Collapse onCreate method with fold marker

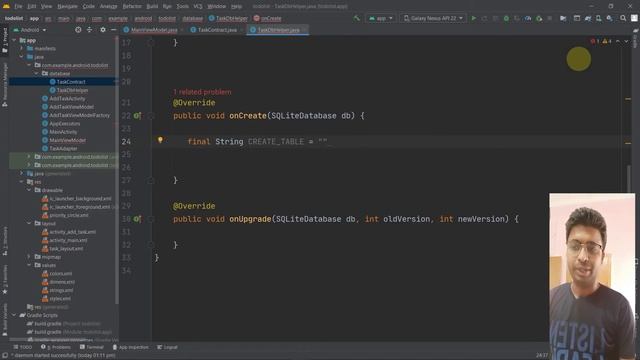tap(151, 116)
